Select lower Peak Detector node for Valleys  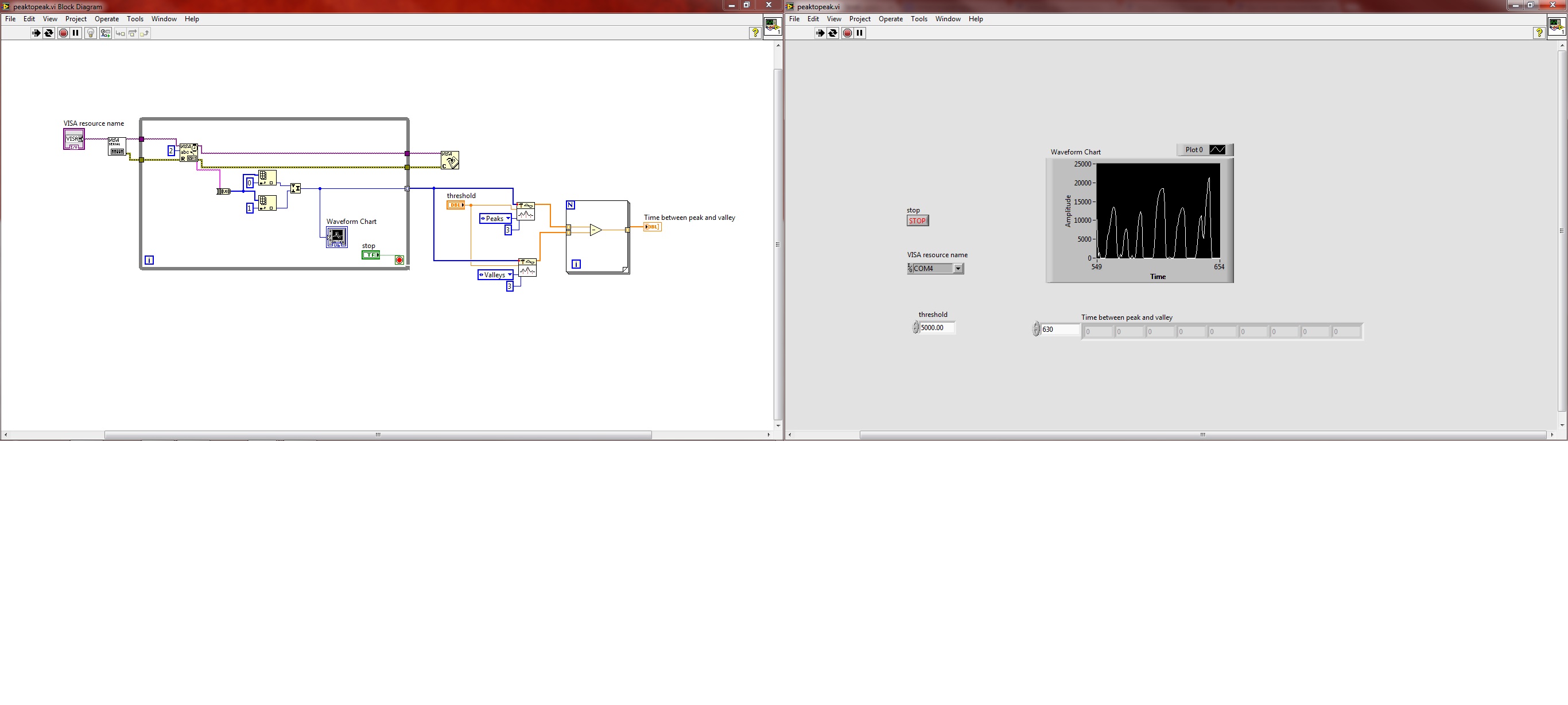(x=527, y=268)
